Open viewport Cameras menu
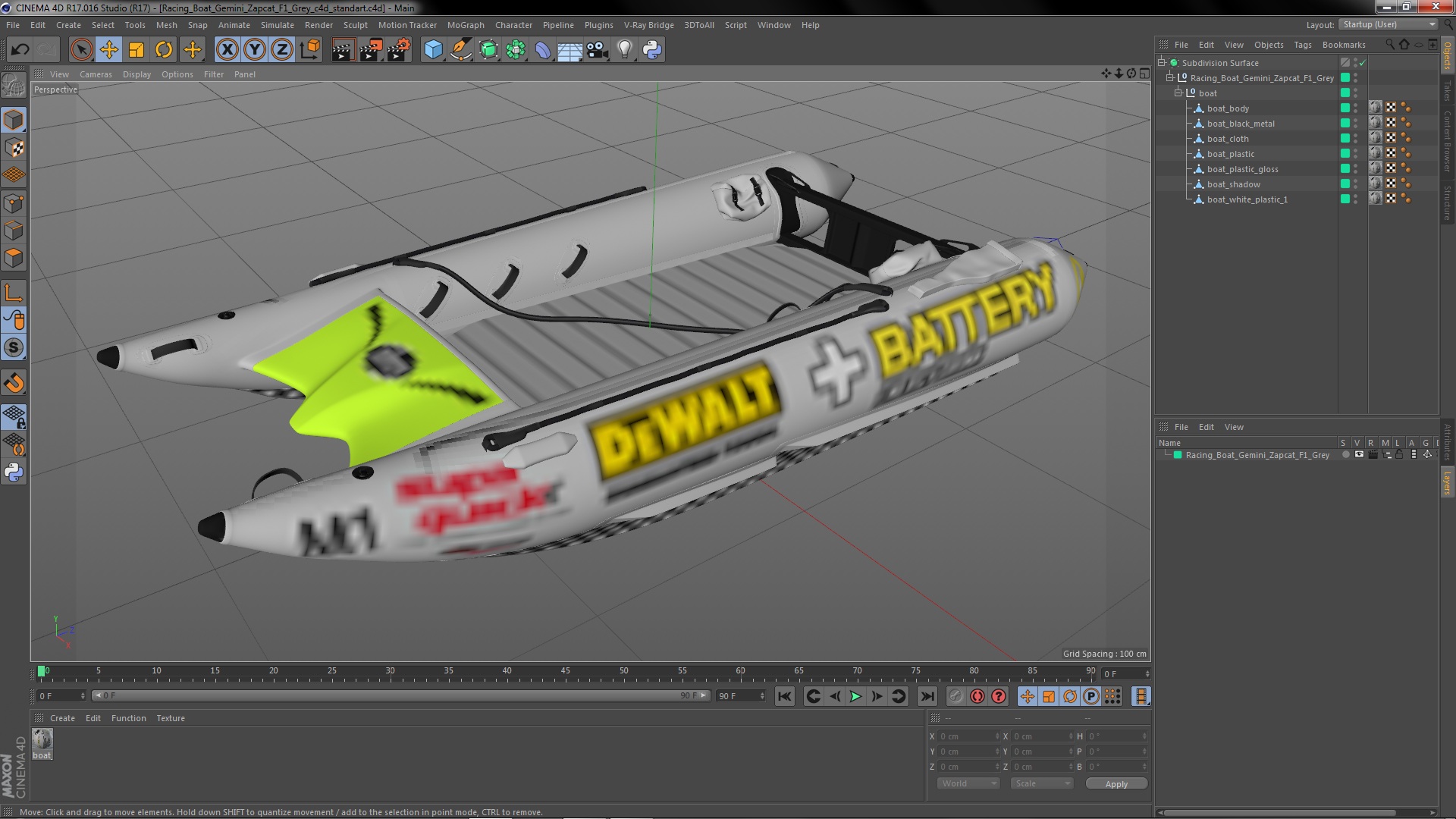Image resolution: width=1456 pixels, height=819 pixels. tap(96, 74)
